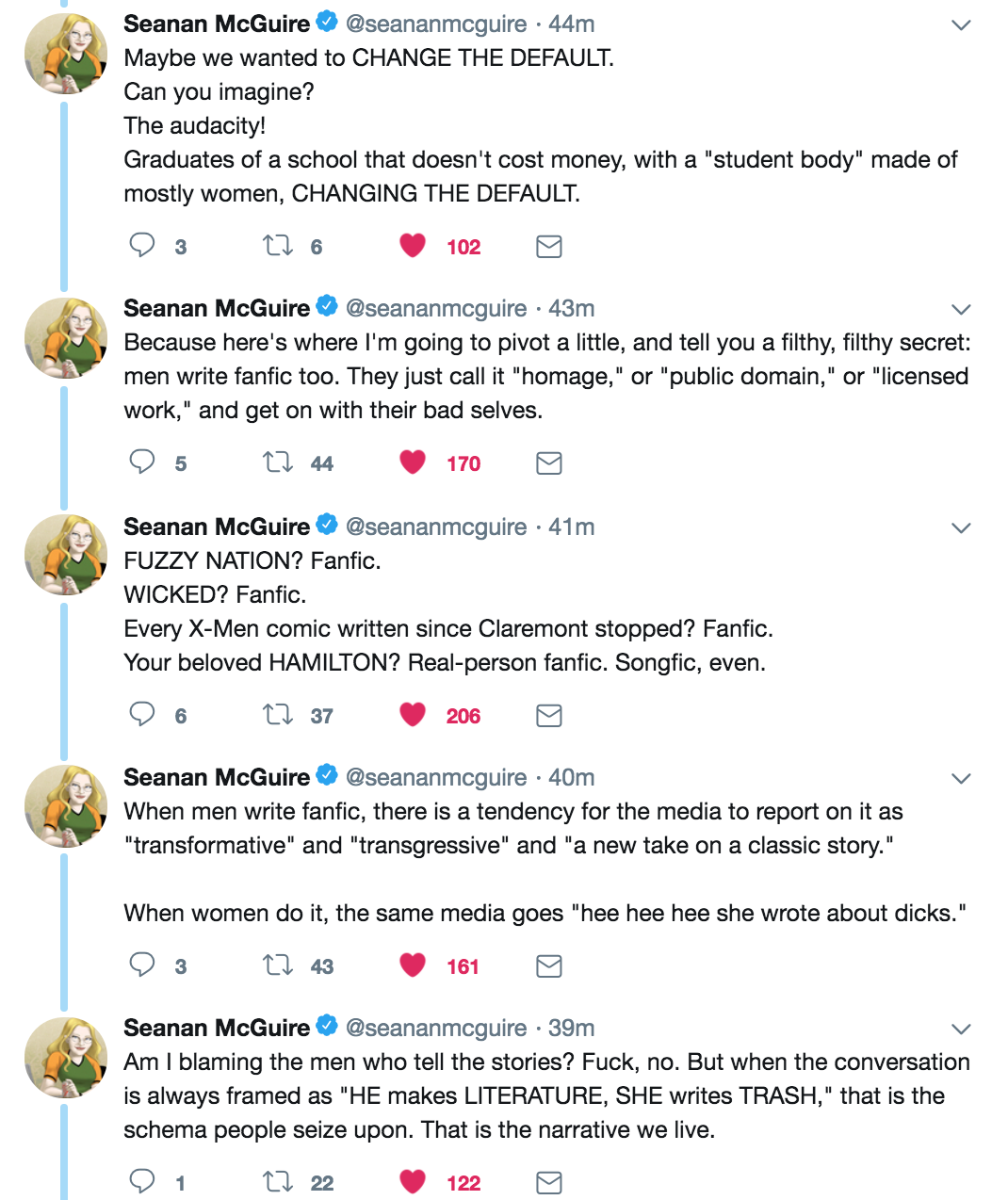
Task: Visit the @seananmcguire handle on 40m tweet
Action: coord(436,777)
